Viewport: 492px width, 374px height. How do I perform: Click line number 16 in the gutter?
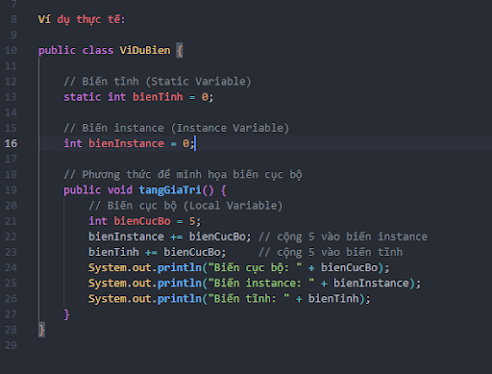11,143
